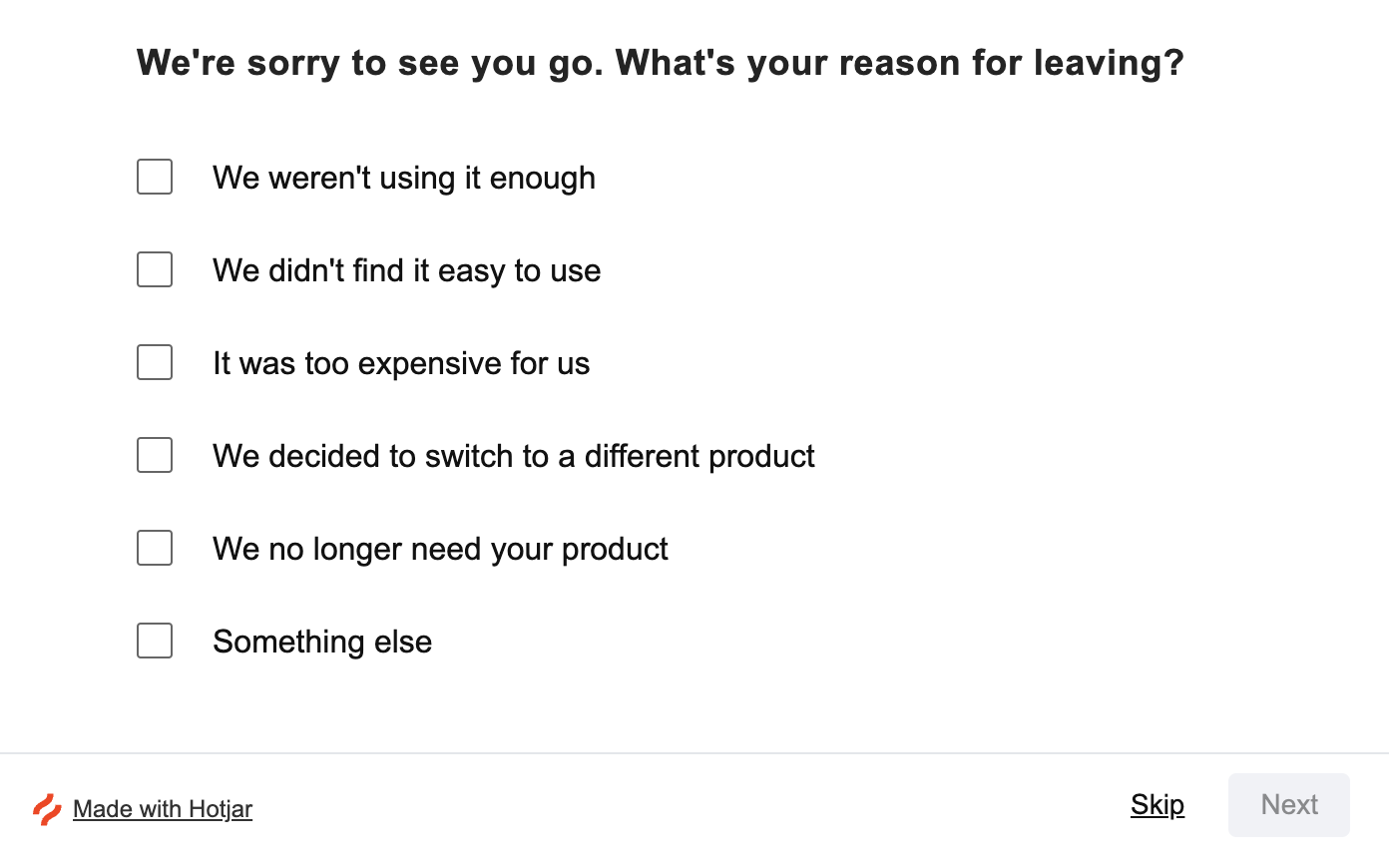Click the 'Something else' option label
Screen dimensions: 1389x868
pyautogui.click(x=322, y=643)
